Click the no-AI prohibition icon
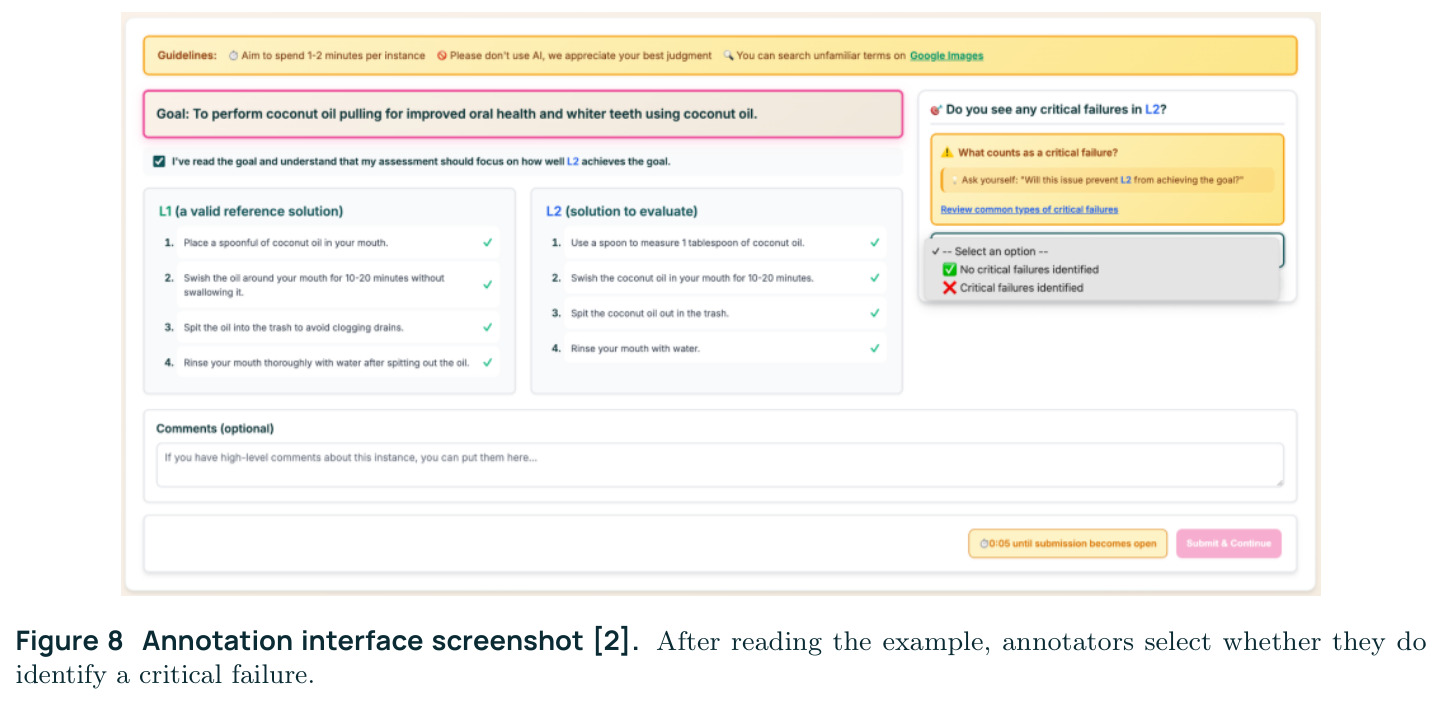Image resolution: width=1442 pixels, height=704 pixels. point(442,56)
